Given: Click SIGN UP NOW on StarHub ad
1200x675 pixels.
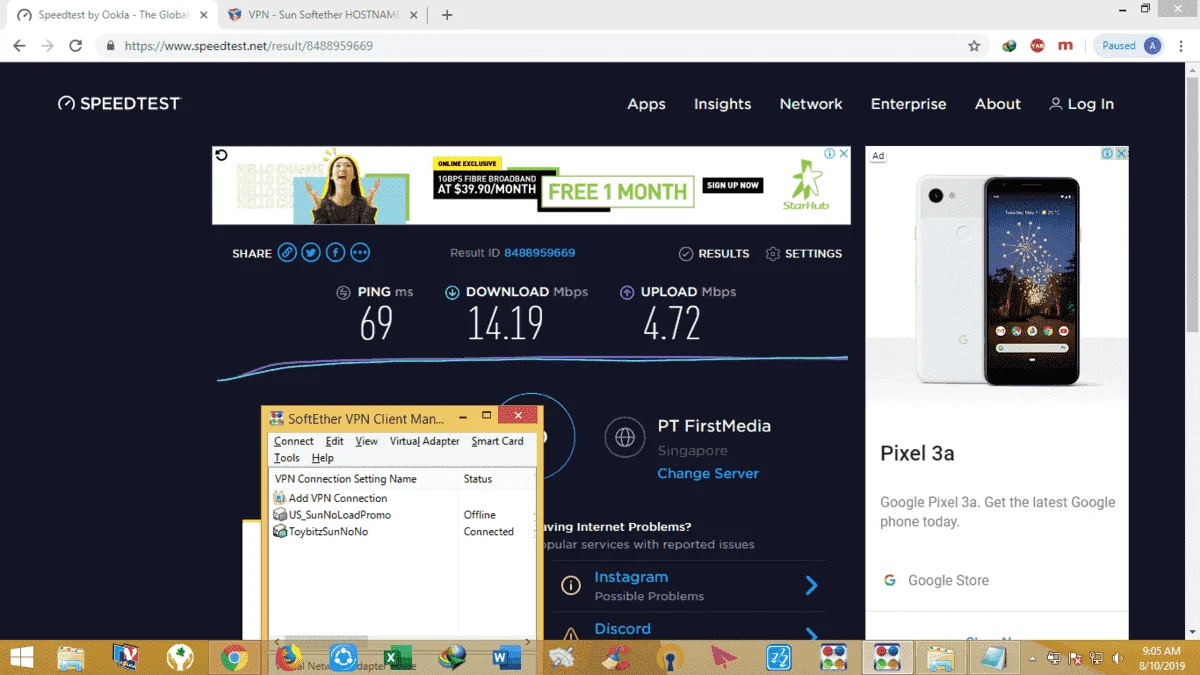Looking at the screenshot, I should 733,185.
